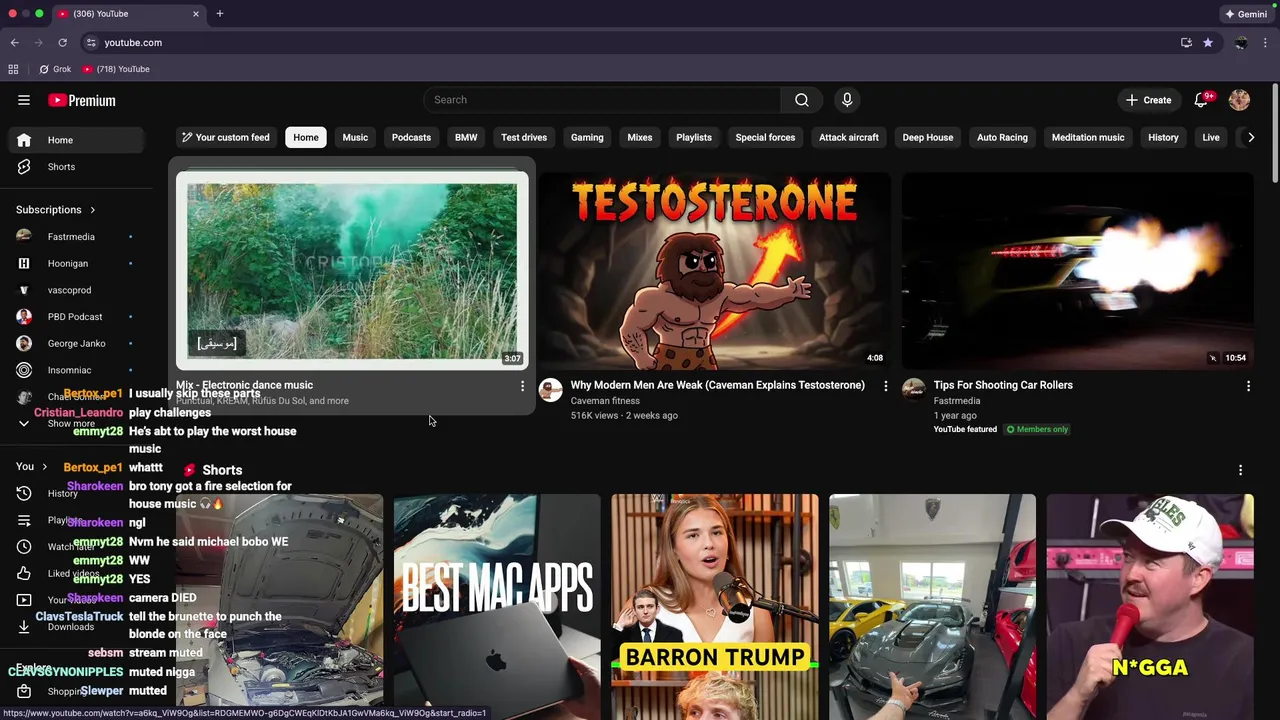
Task: Click the search magnifier button
Action: [x=801, y=100]
